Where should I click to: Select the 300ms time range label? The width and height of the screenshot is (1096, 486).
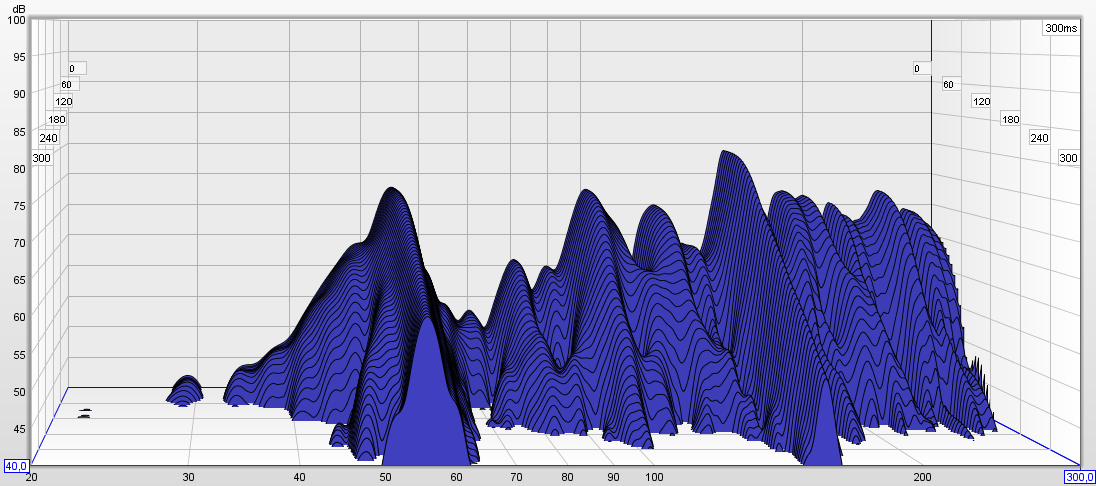point(1061,28)
